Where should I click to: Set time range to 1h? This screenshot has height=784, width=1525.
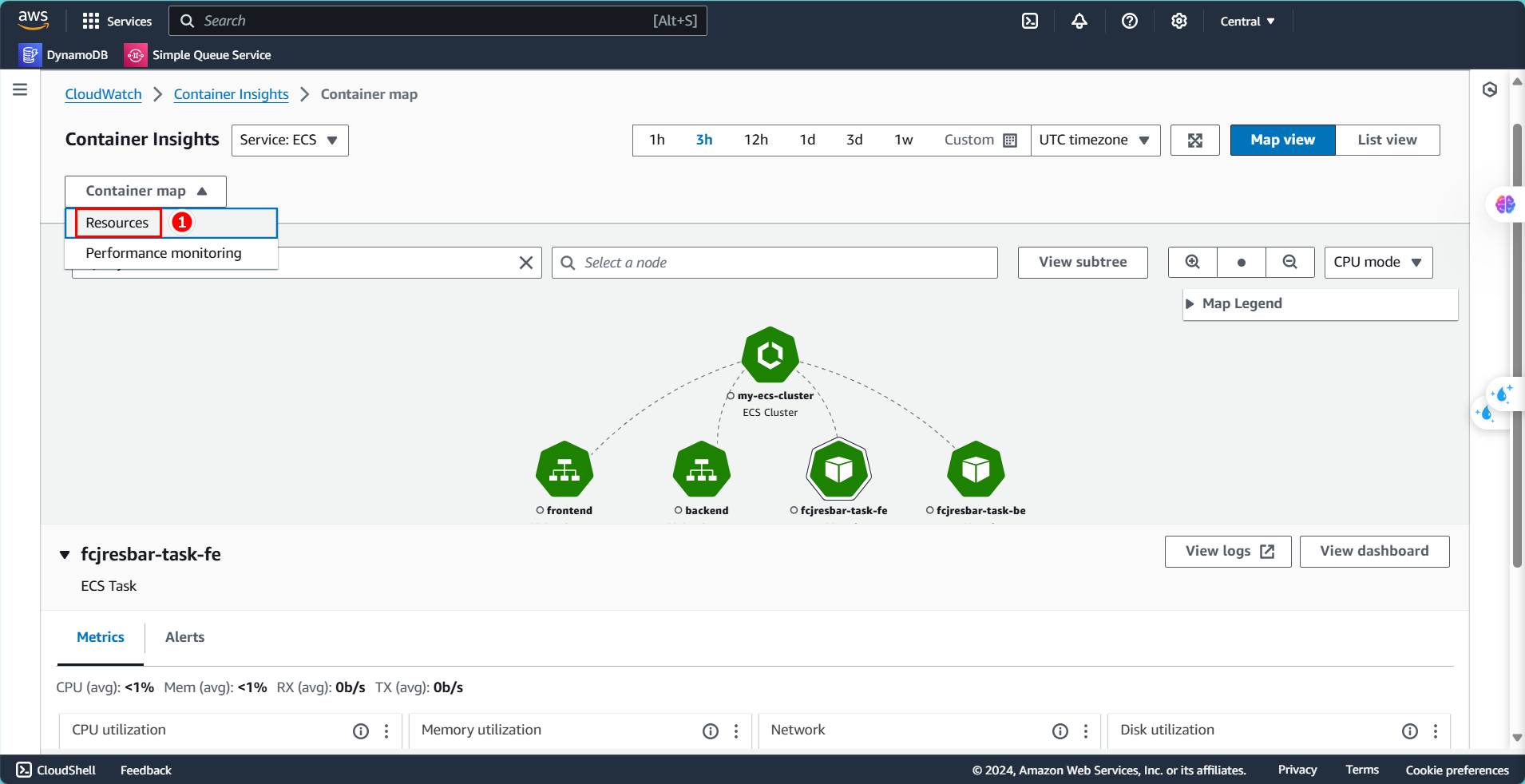point(657,140)
